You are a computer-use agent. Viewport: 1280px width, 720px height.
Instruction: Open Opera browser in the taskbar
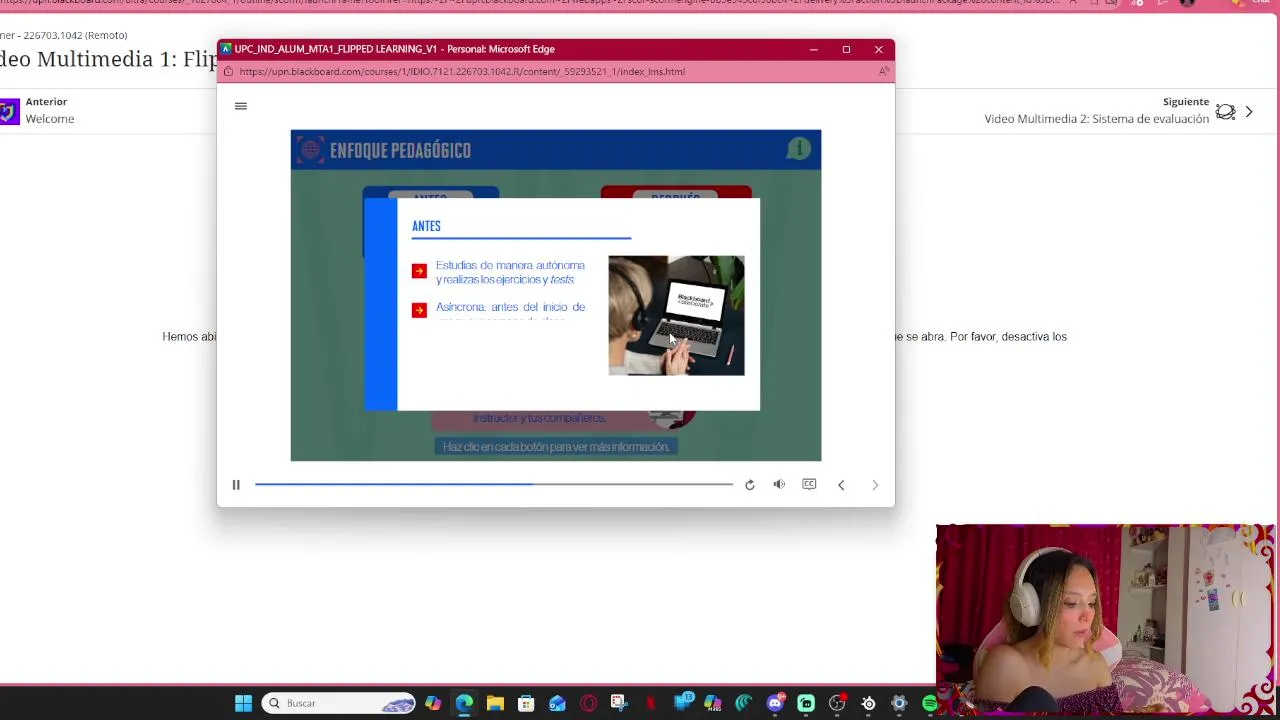[588, 703]
